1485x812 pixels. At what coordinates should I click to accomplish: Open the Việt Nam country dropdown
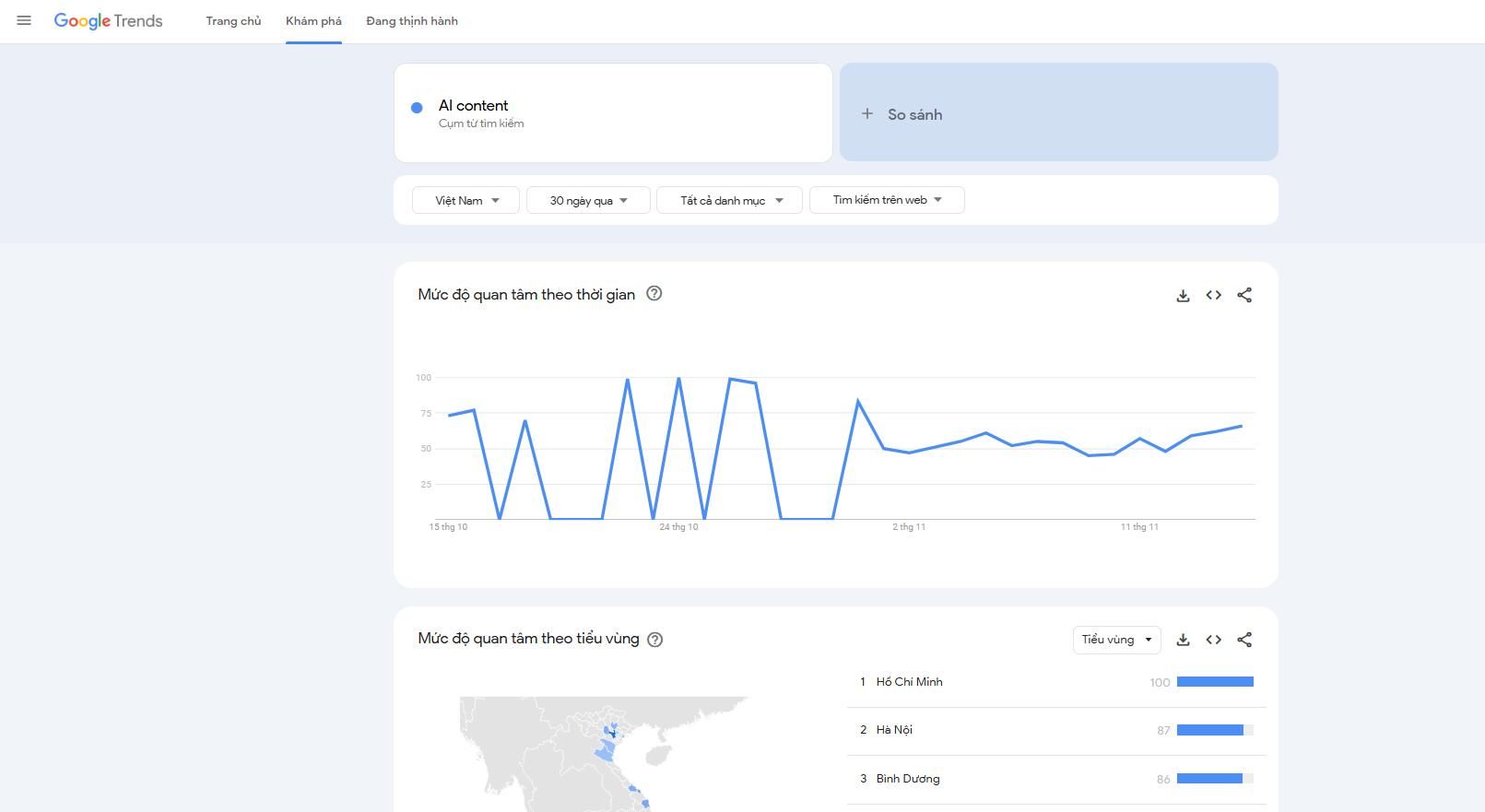pyautogui.click(x=466, y=200)
